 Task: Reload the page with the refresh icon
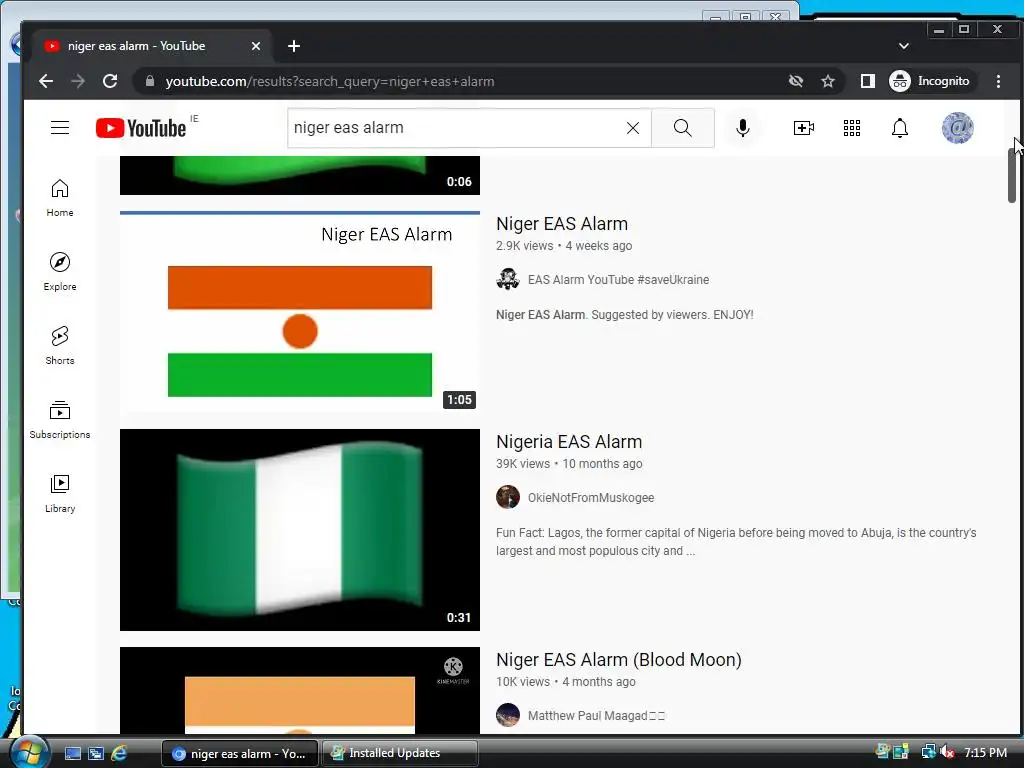(x=110, y=81)
